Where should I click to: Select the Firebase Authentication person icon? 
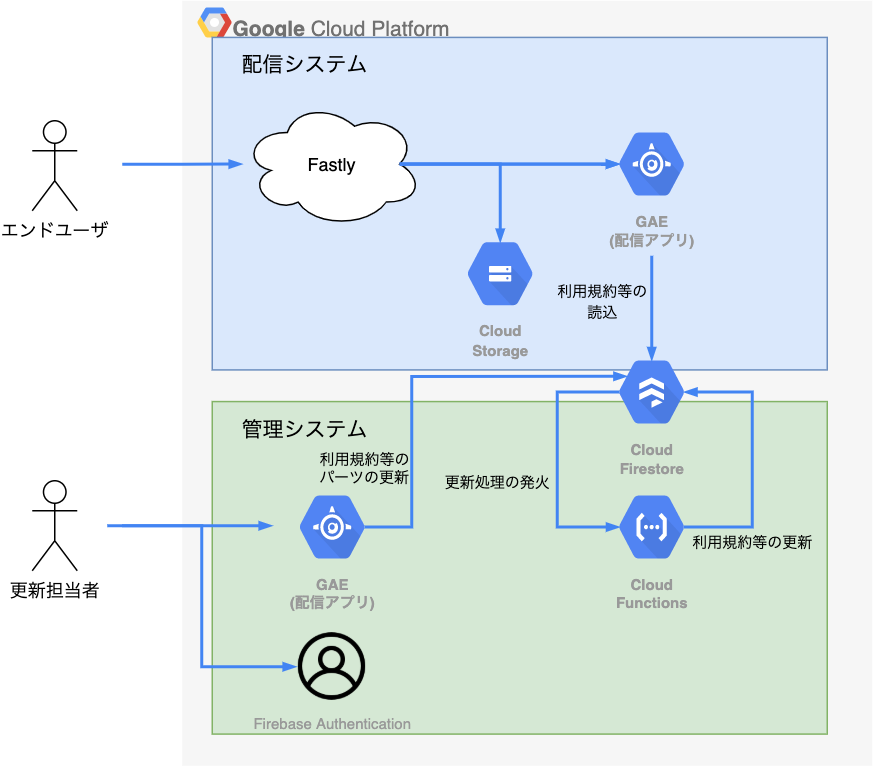(x=331, y=666)
